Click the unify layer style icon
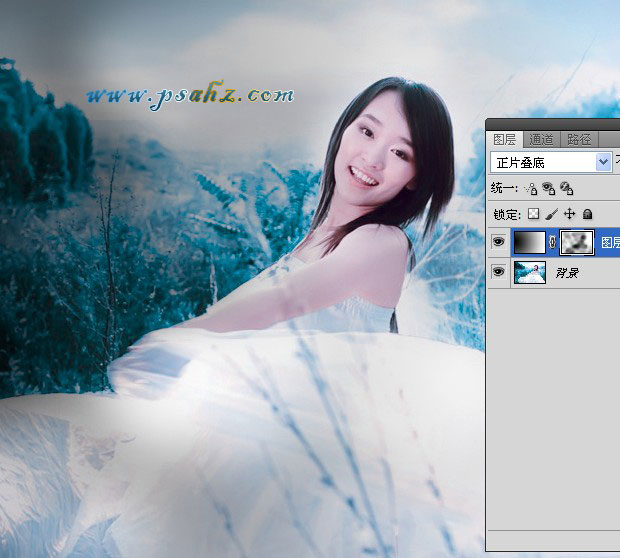This screenshot has height=558, width=620. point(566,188)
